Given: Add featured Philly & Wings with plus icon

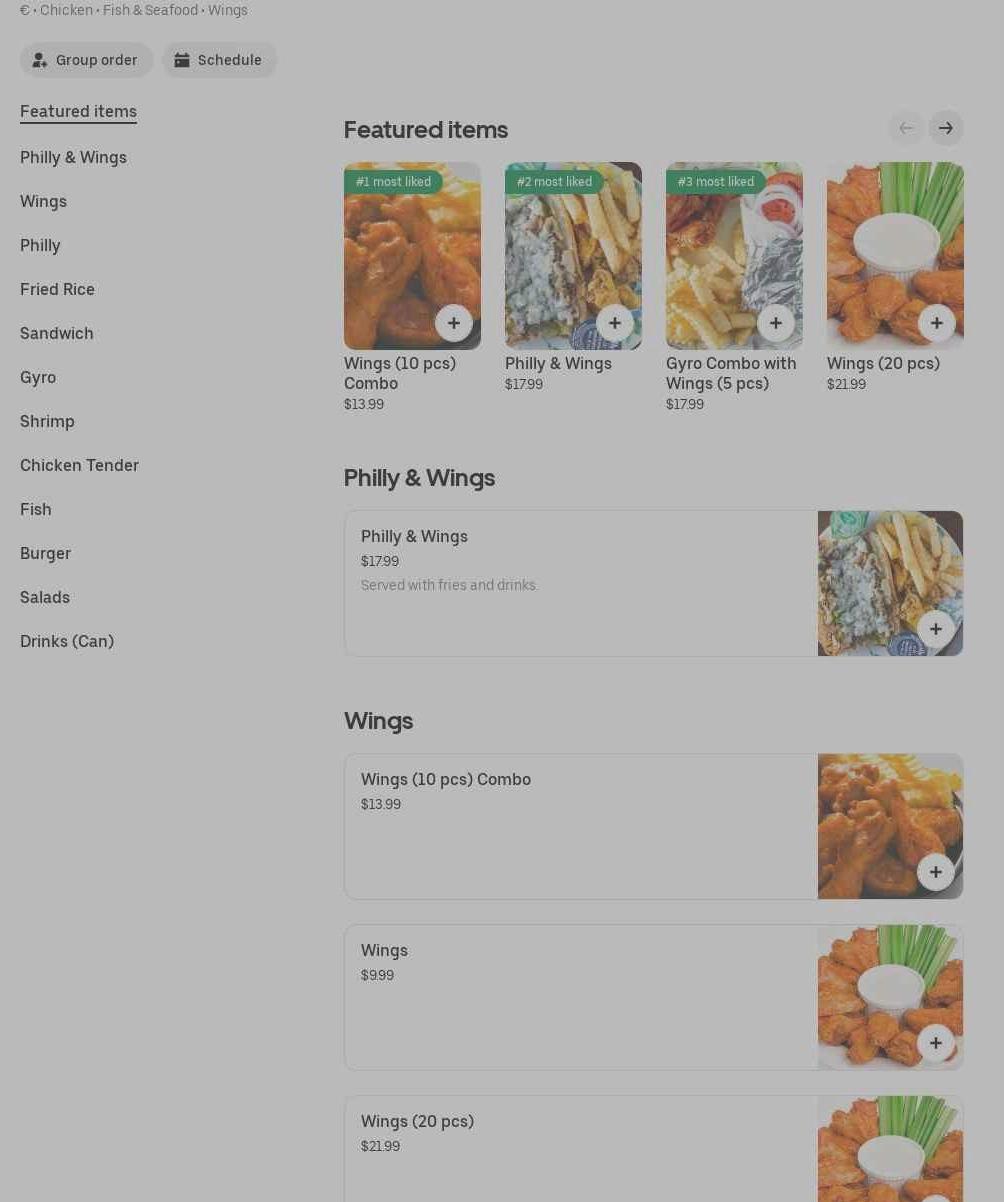Looking at the screenshot, I should [x=615, y=323].
